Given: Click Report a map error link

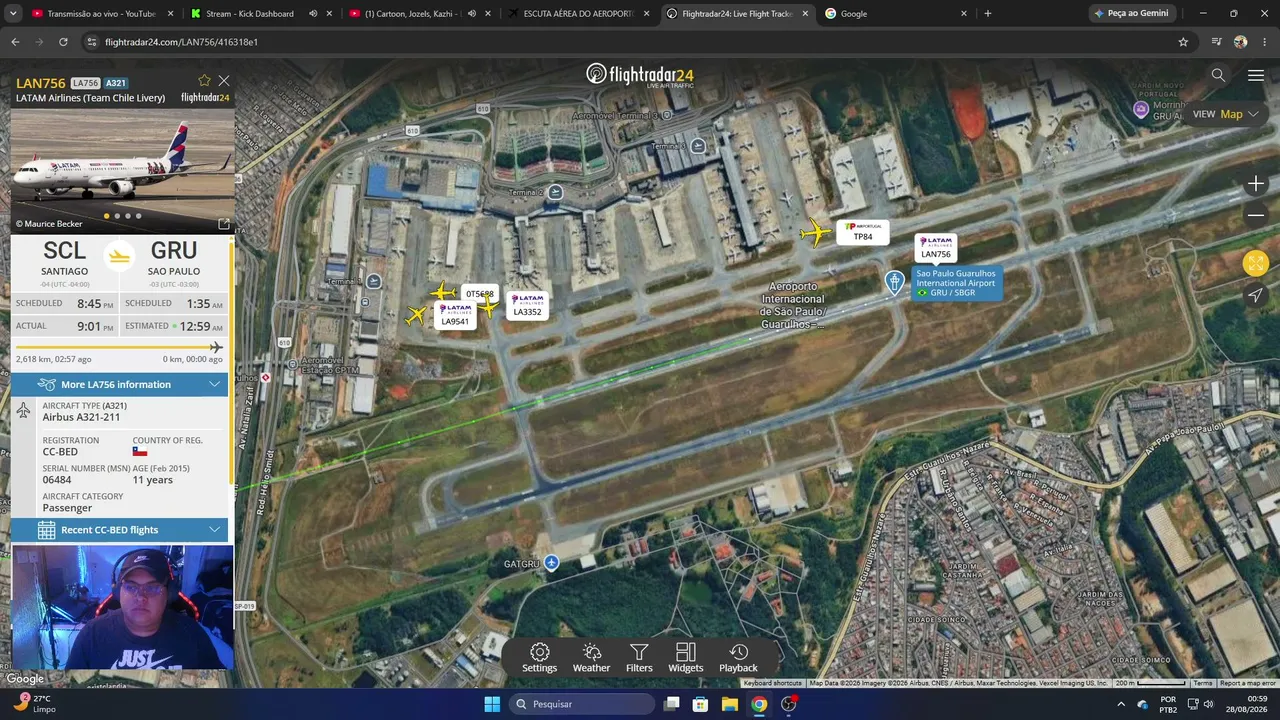Looking at the screenshot, I should (1247, 683).
